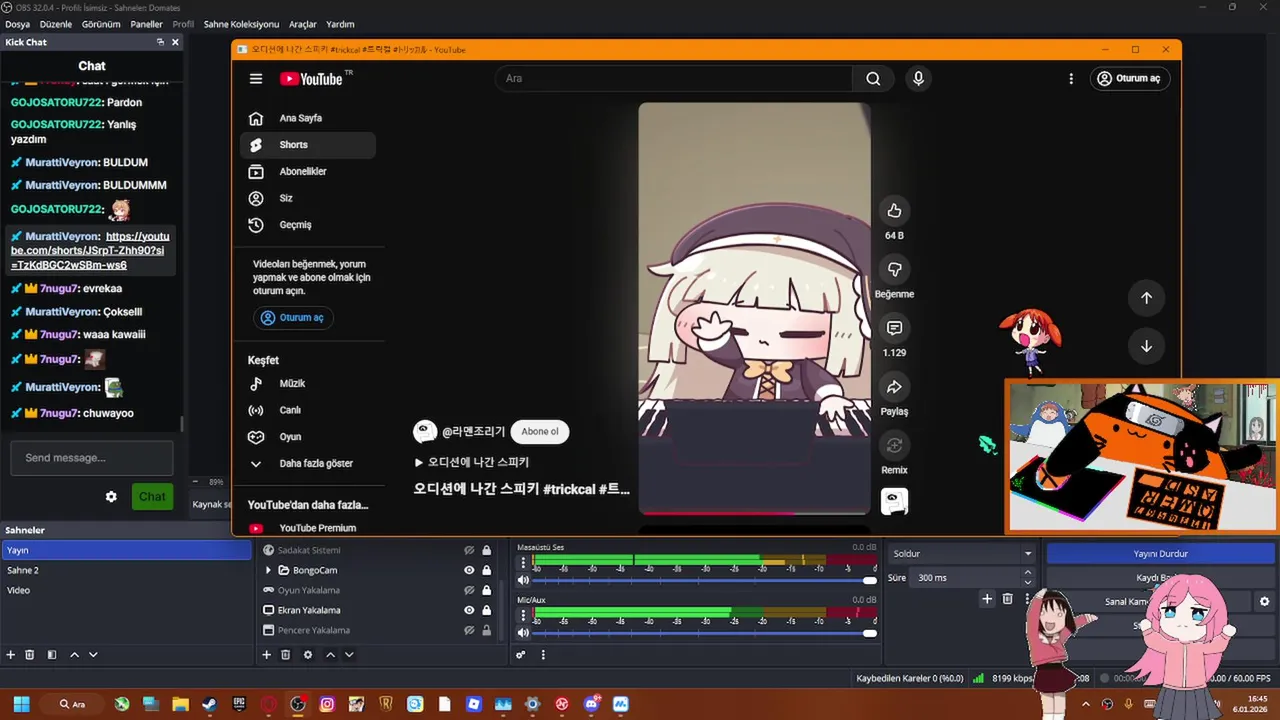Open YouTube settings three-dot menu
Viewport: 1280px width, 720px height.
pos(1071,78)
